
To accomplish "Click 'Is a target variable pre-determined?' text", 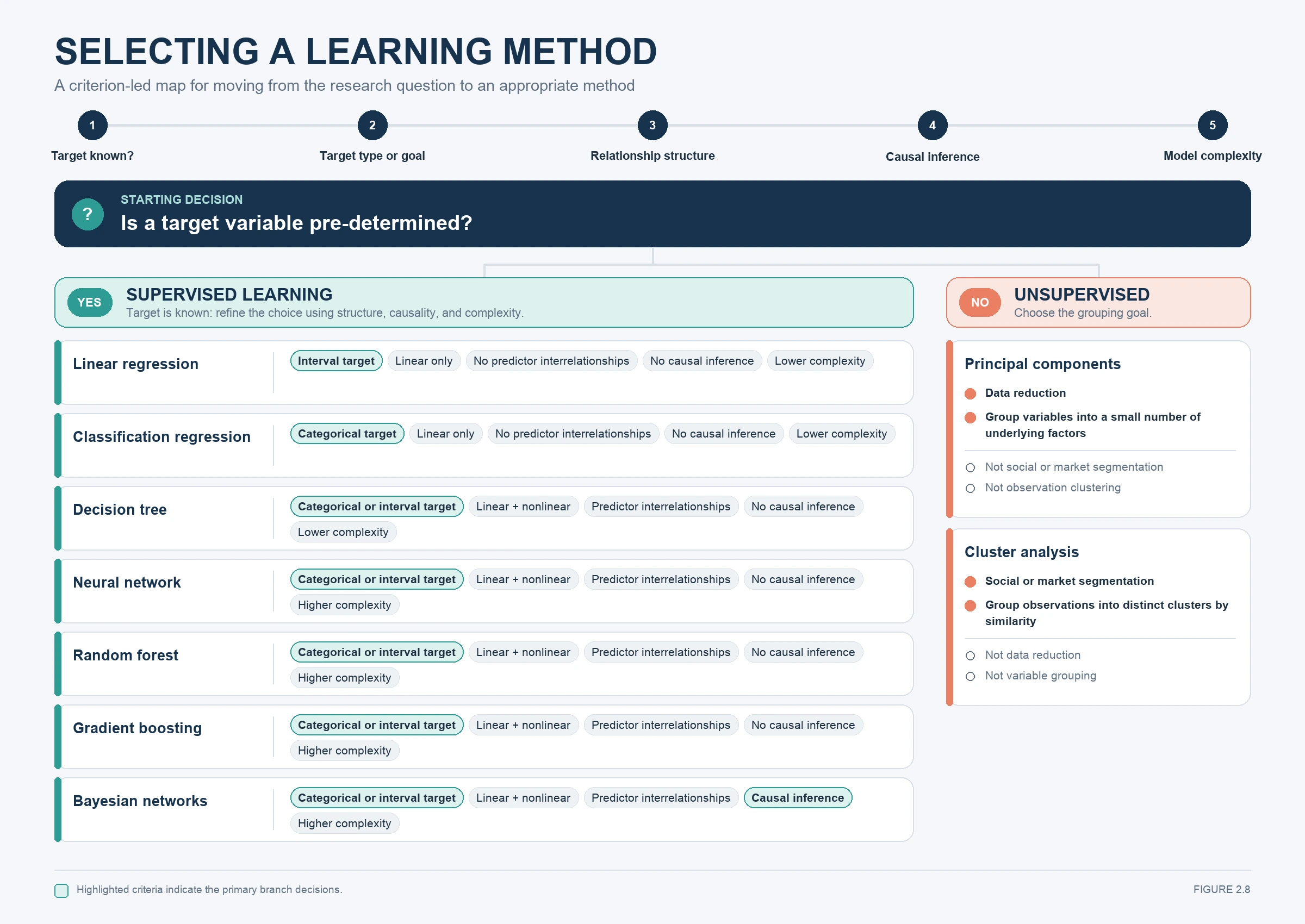I will (x=296, y=223).
